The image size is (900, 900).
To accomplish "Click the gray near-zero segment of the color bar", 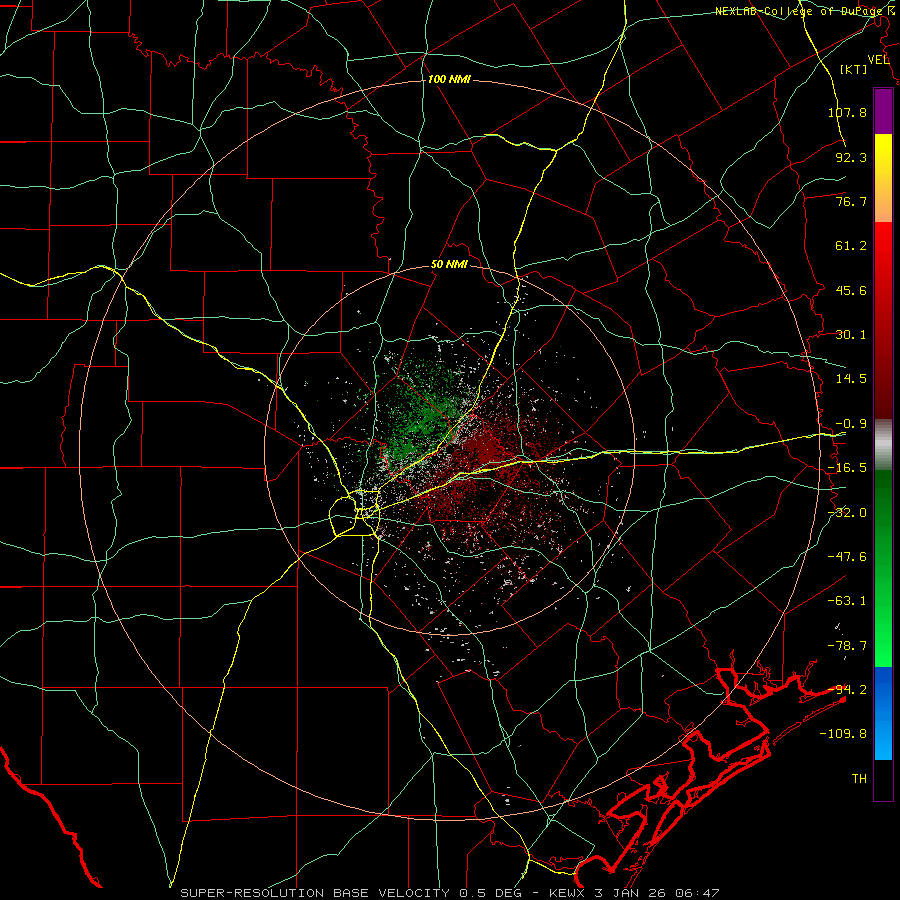I will [x=883, y=445].
